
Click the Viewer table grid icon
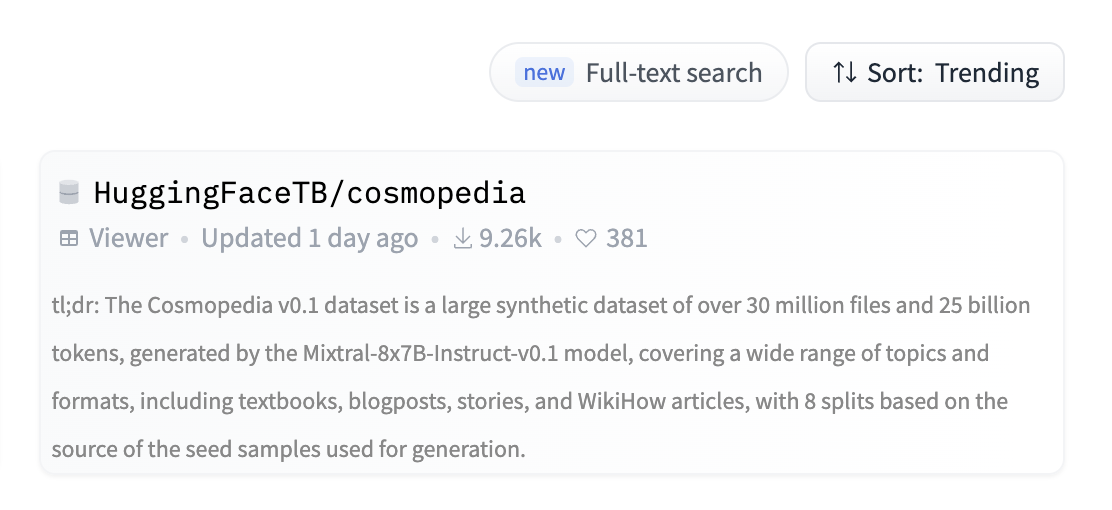pos(69,239)
